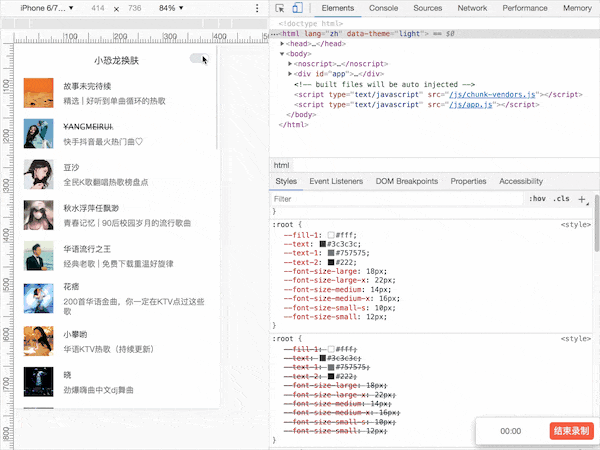
Task: Toggle the theme skin switch
Action: pyautogui.click(x=200, y=60)
